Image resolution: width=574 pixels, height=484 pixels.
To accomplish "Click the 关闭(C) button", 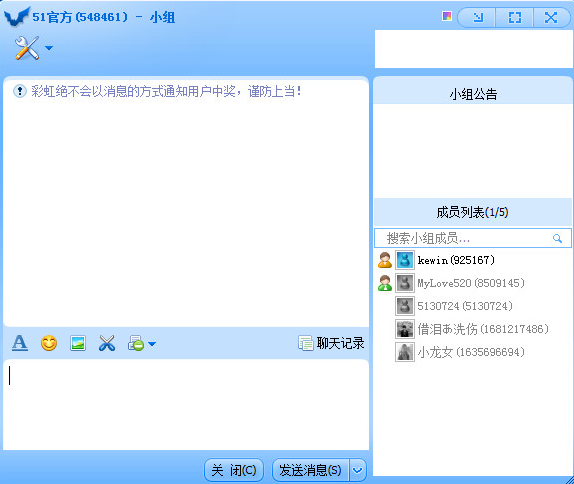I will (234, 470).
